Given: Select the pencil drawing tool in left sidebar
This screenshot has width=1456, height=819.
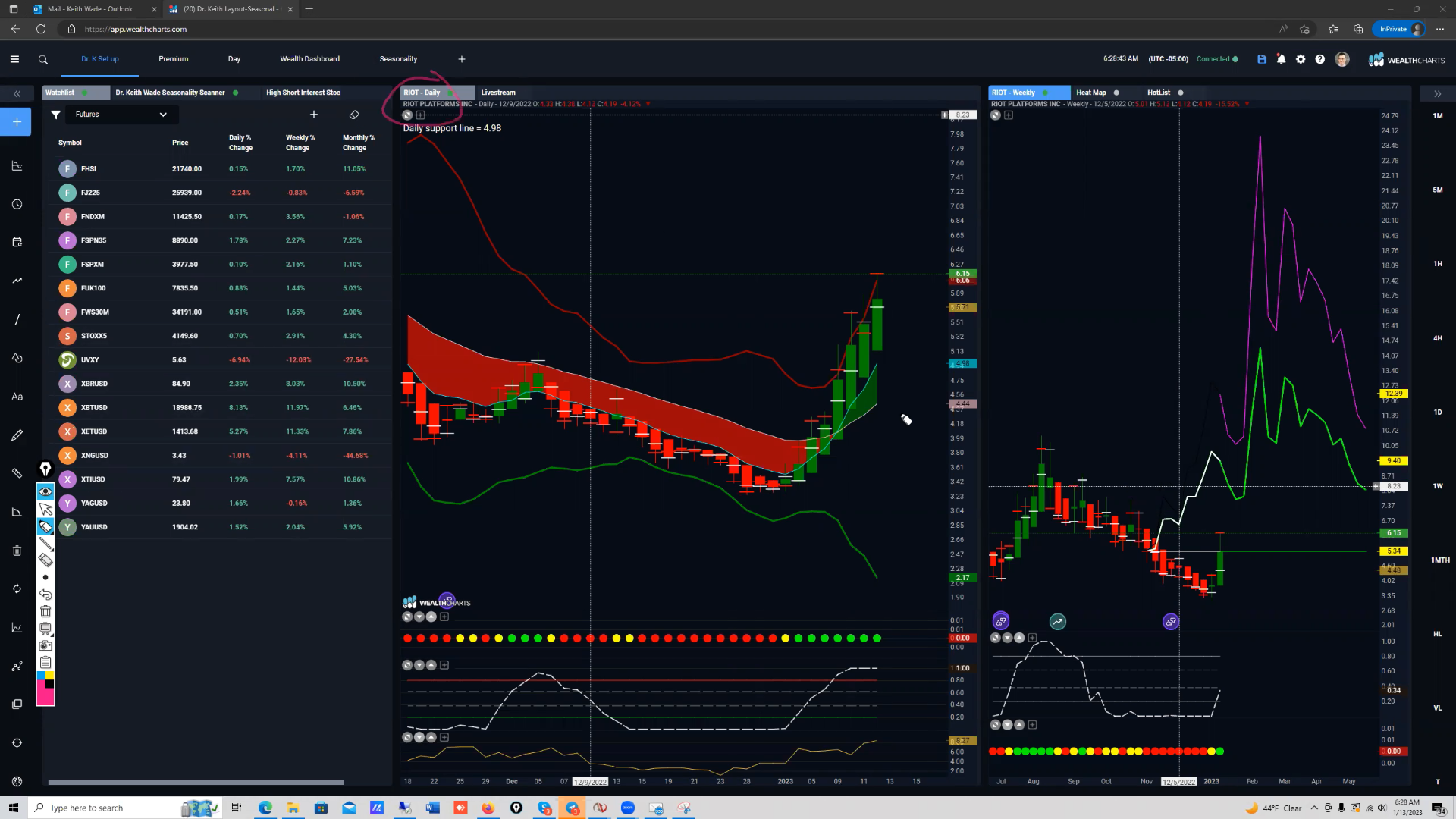Looking at the screenshot, I should click(x=17, y=435).
